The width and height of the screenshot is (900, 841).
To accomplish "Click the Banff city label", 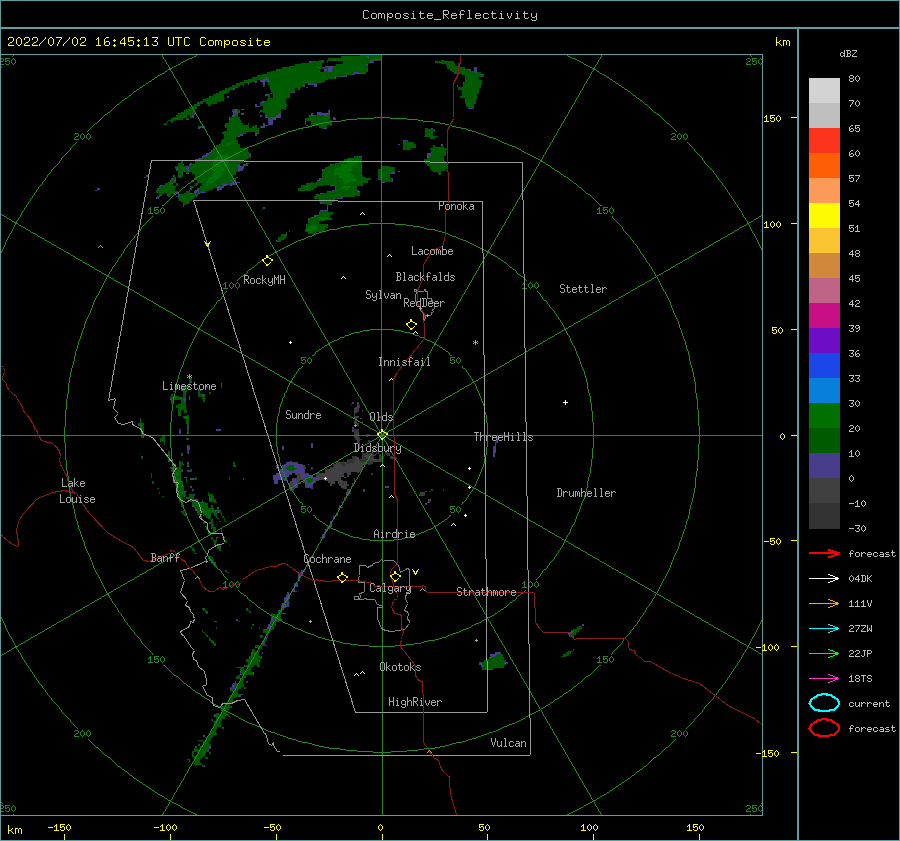I will pos(165,557).
